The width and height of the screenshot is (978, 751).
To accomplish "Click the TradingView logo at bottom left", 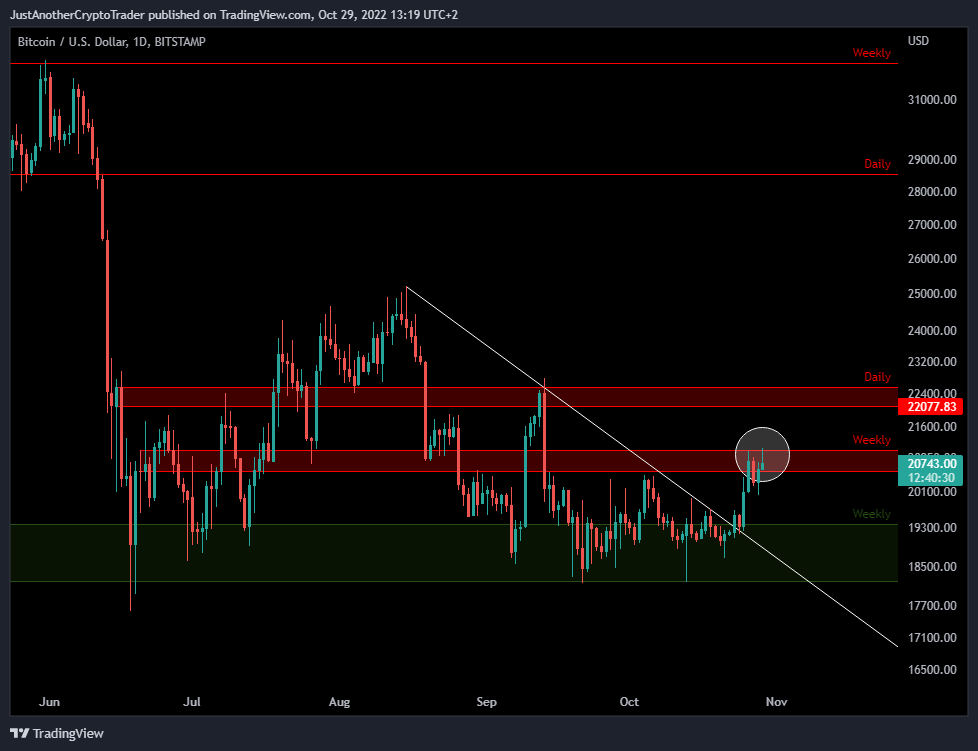I will click(57, 734).
